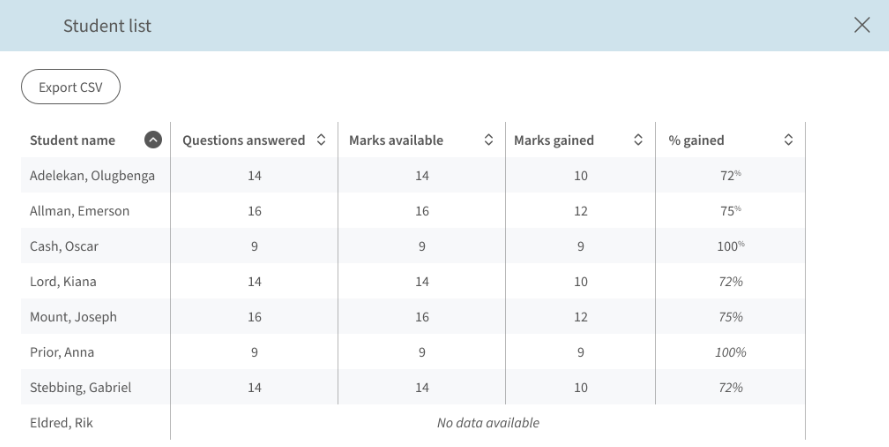
Task: Click the Export CSV button
Action: click(71, 87)
